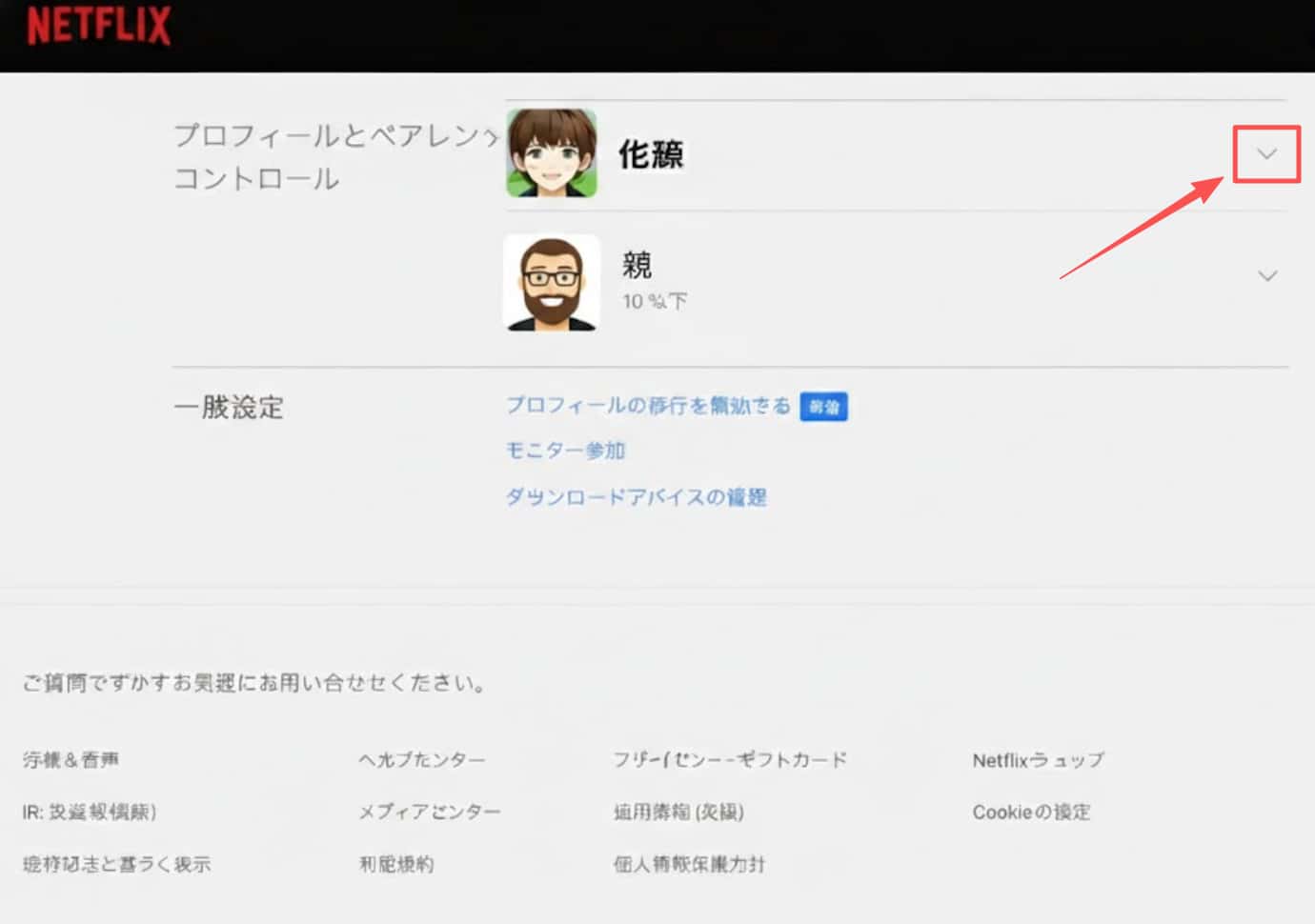The height and width of the screenshot is (924, 1315).
Task: Click the Netflixショップ footer item
Action: (1038, 760)
